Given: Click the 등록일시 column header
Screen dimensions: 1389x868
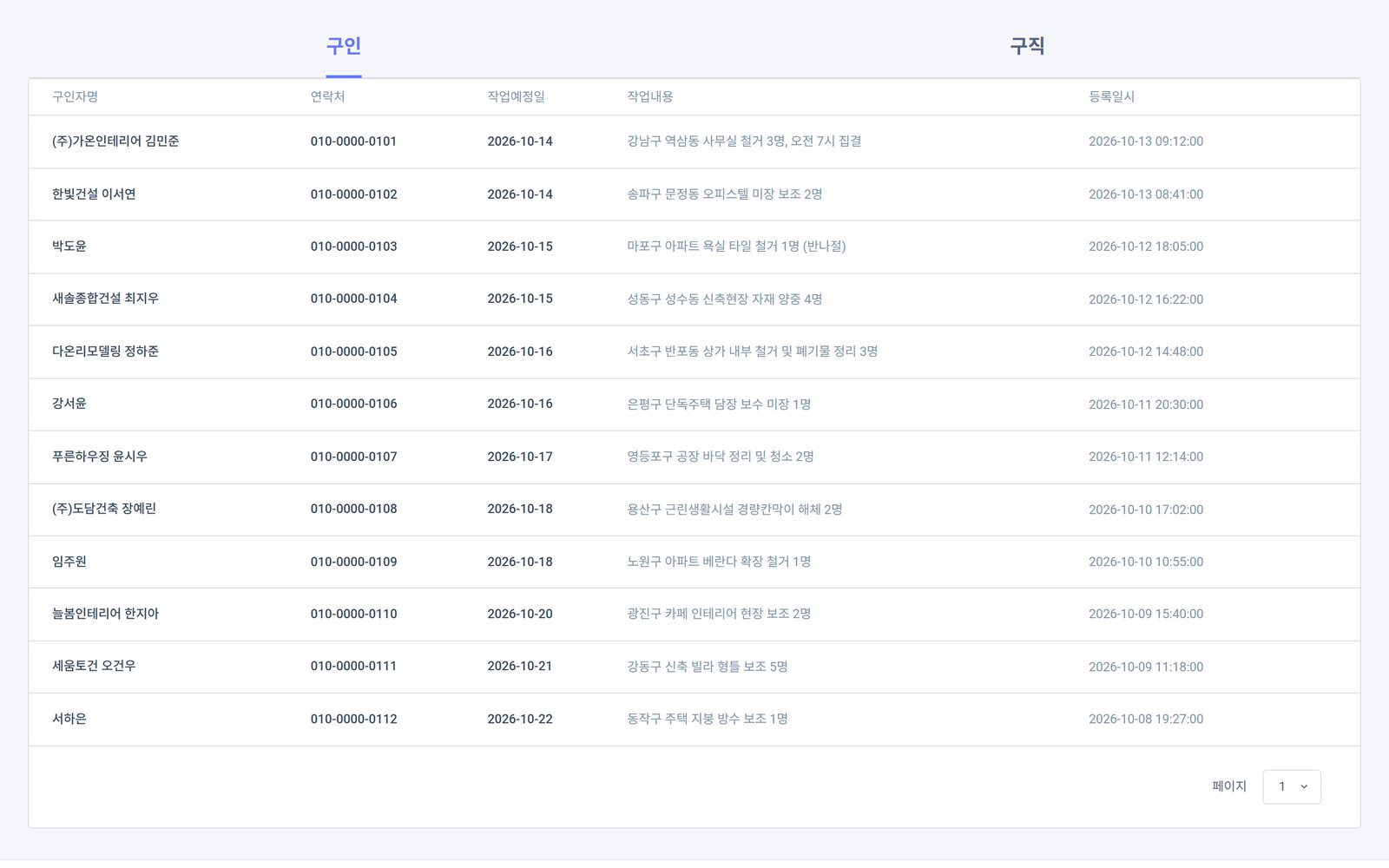Looking at the screenshot, I should coord(1111,96).
